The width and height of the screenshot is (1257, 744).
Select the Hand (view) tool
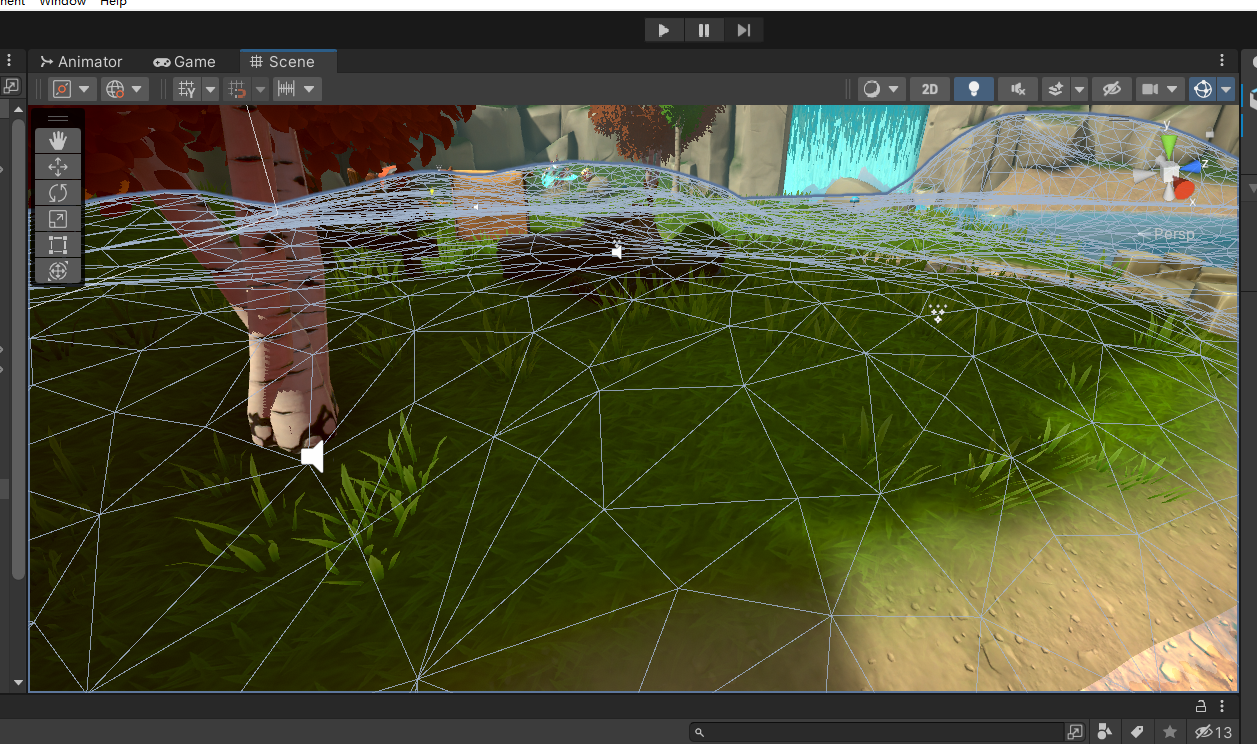click(58, 141)
